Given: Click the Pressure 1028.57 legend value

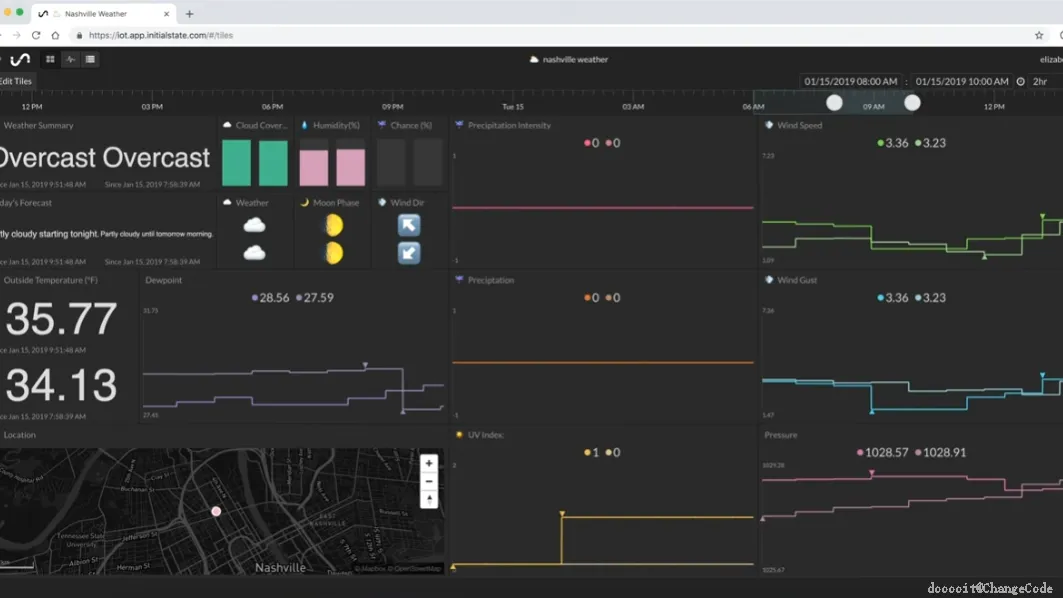Looking at the screenshot, I should coord(887,452).
